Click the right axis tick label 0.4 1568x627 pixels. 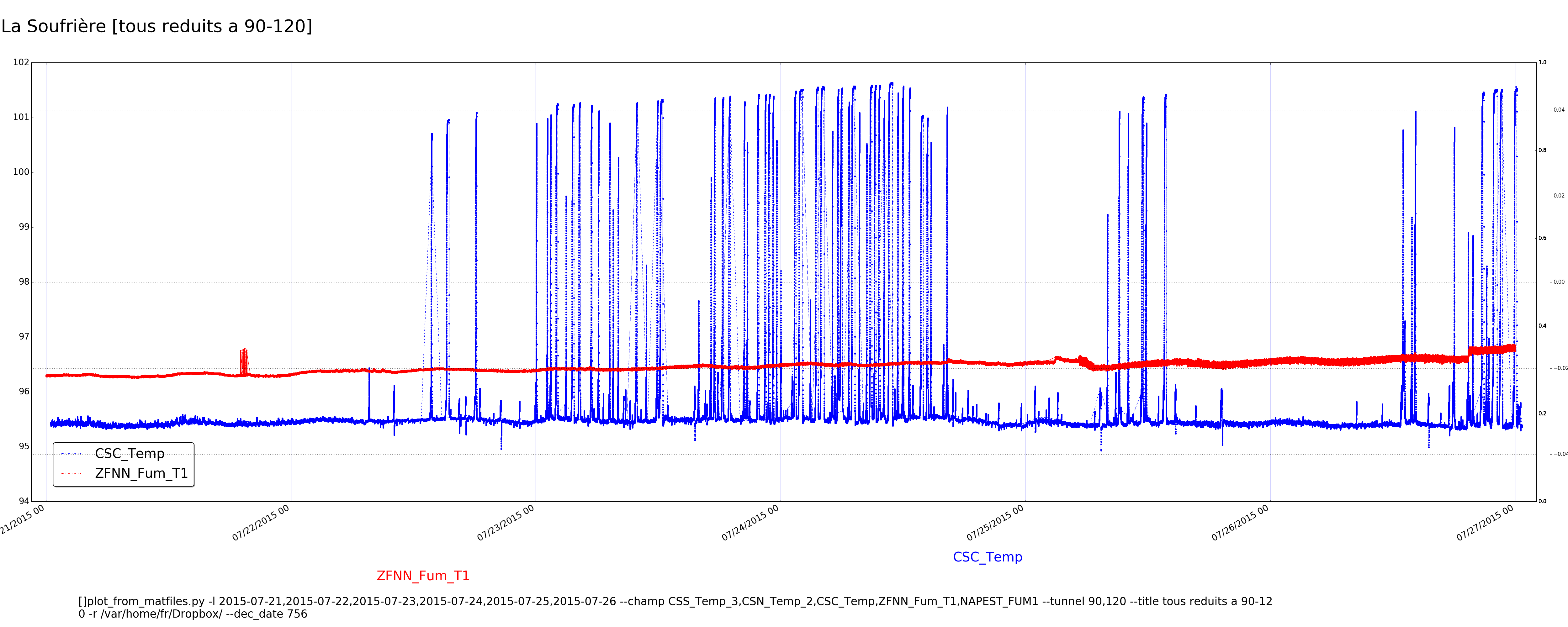point(1542,326)
